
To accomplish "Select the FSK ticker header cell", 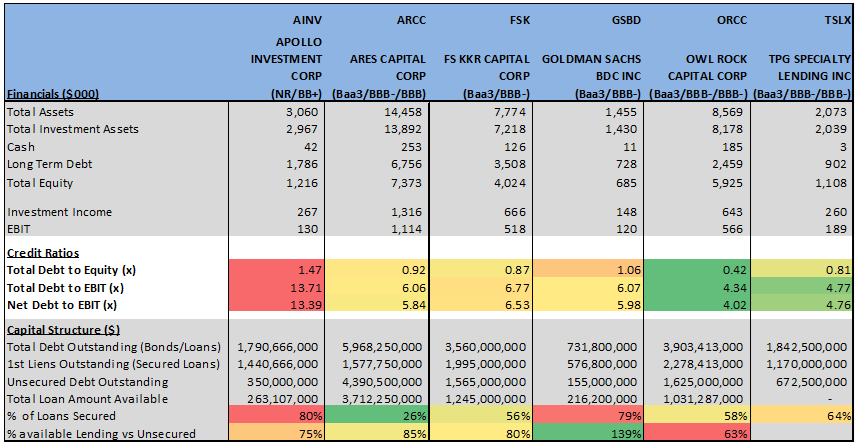I will pyautogui.click(x=519, y=20).
